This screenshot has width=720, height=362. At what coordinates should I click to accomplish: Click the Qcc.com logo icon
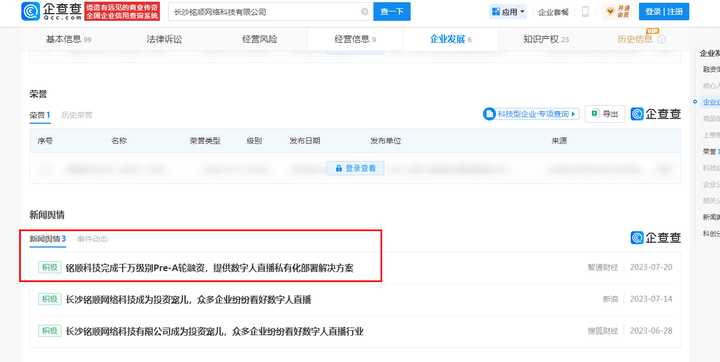pyautogui.click(x=31, y=11)
